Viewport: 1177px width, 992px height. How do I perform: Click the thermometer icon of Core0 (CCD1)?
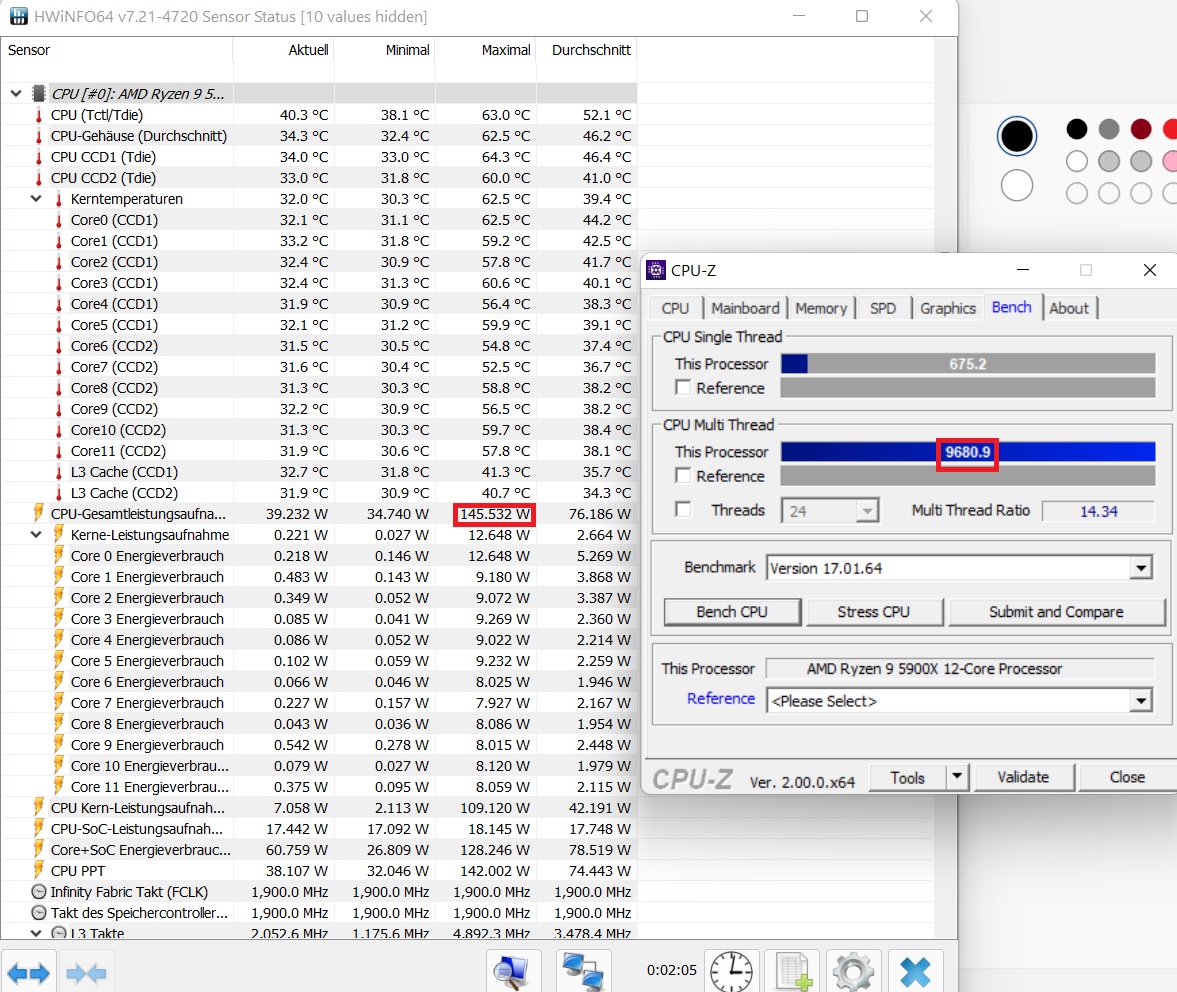coord(59,220)
